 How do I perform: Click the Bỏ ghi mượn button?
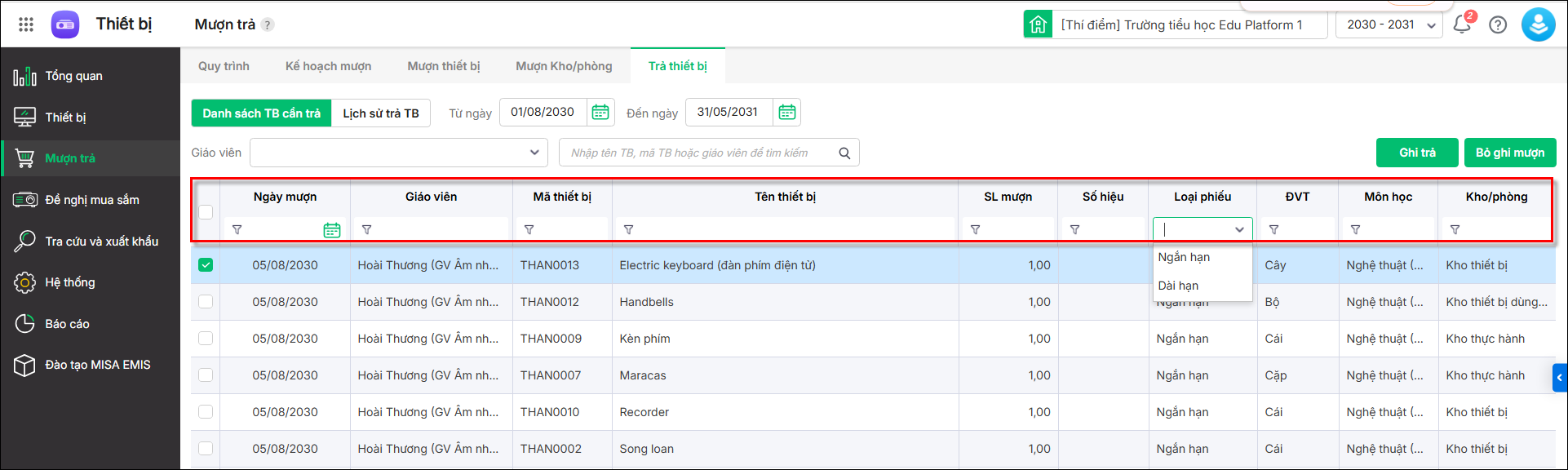[1510, 153]
